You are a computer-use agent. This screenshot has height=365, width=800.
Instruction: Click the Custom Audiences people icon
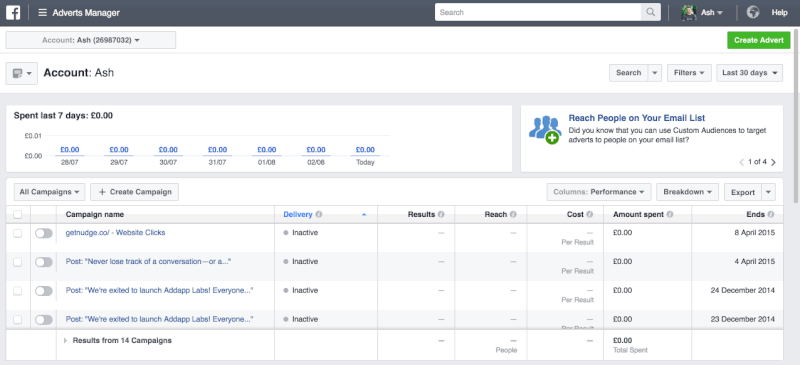(x=545, y=130)
